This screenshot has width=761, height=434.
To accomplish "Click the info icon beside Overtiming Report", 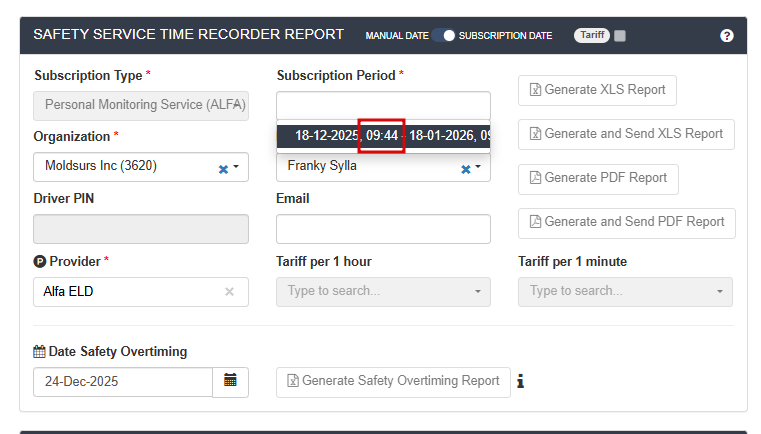I will 520,381.
